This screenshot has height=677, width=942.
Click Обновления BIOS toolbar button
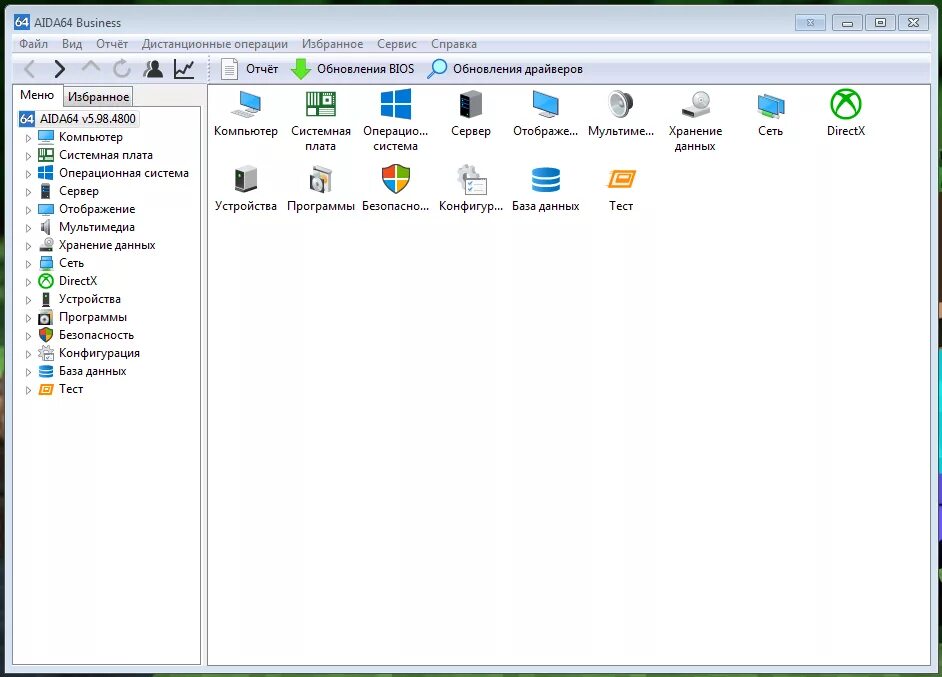tap(353, 69)
